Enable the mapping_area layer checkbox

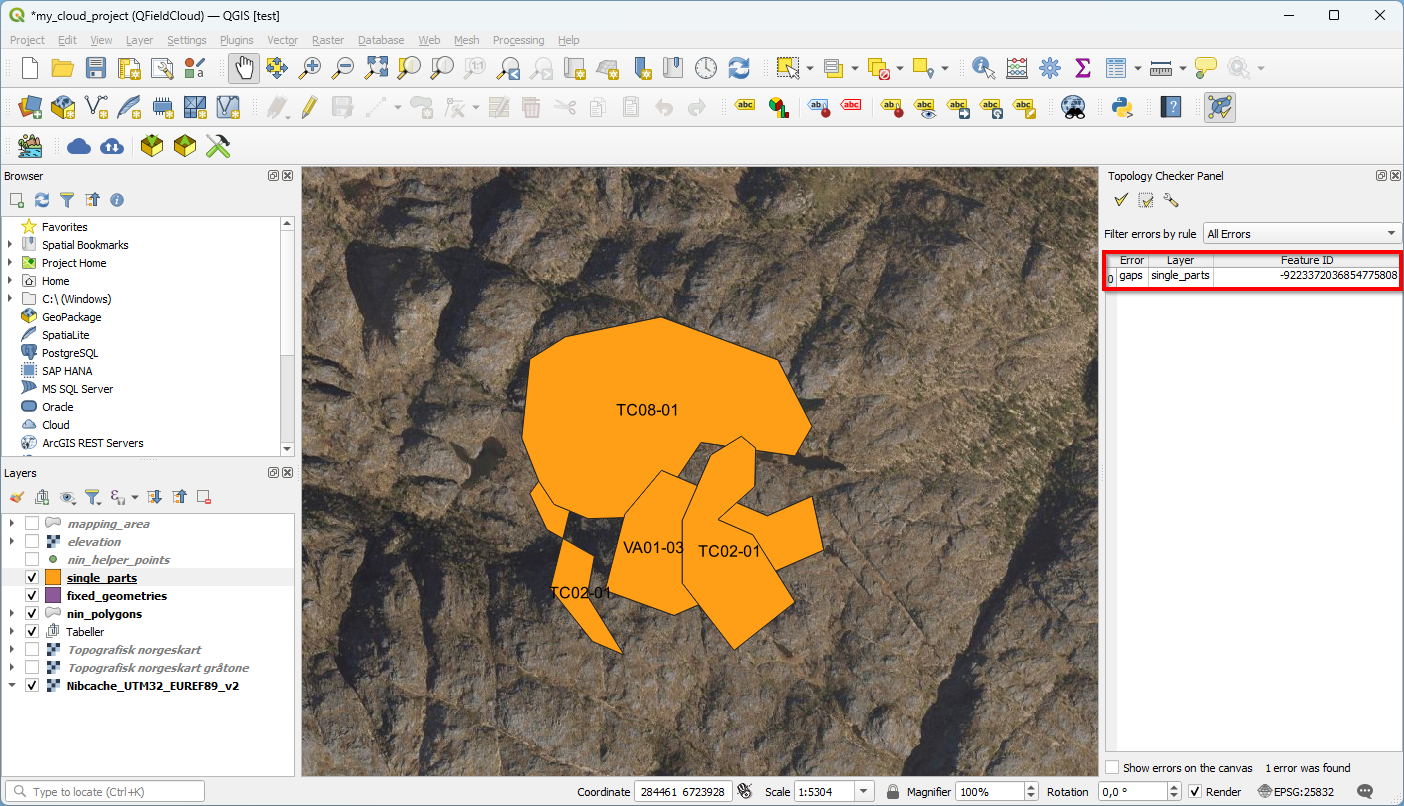32,524
